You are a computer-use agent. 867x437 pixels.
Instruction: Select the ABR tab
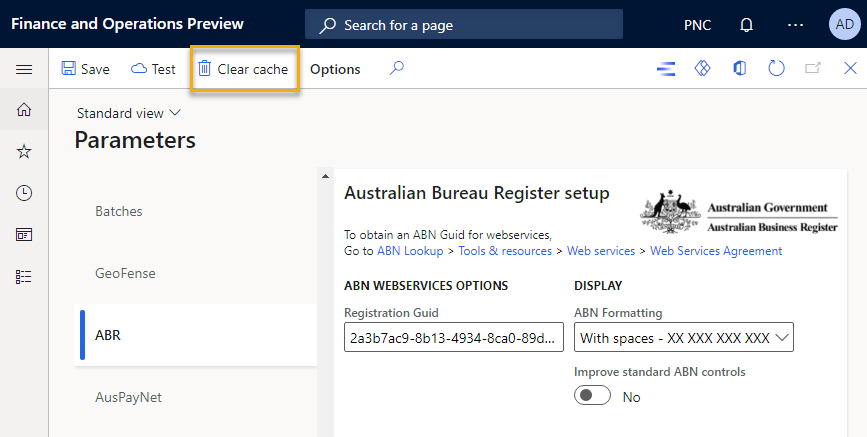coord(195,335)
